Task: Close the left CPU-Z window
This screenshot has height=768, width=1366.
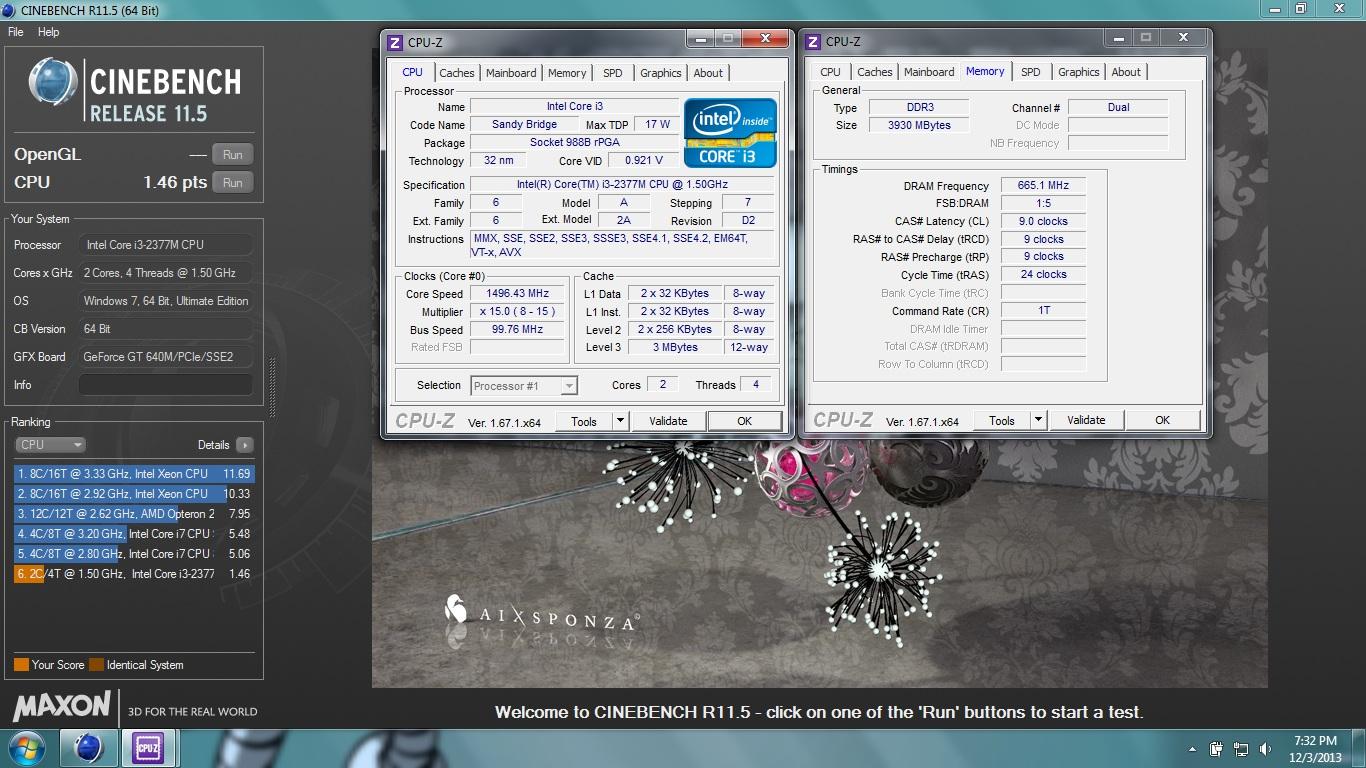Action: pos(766,39)
